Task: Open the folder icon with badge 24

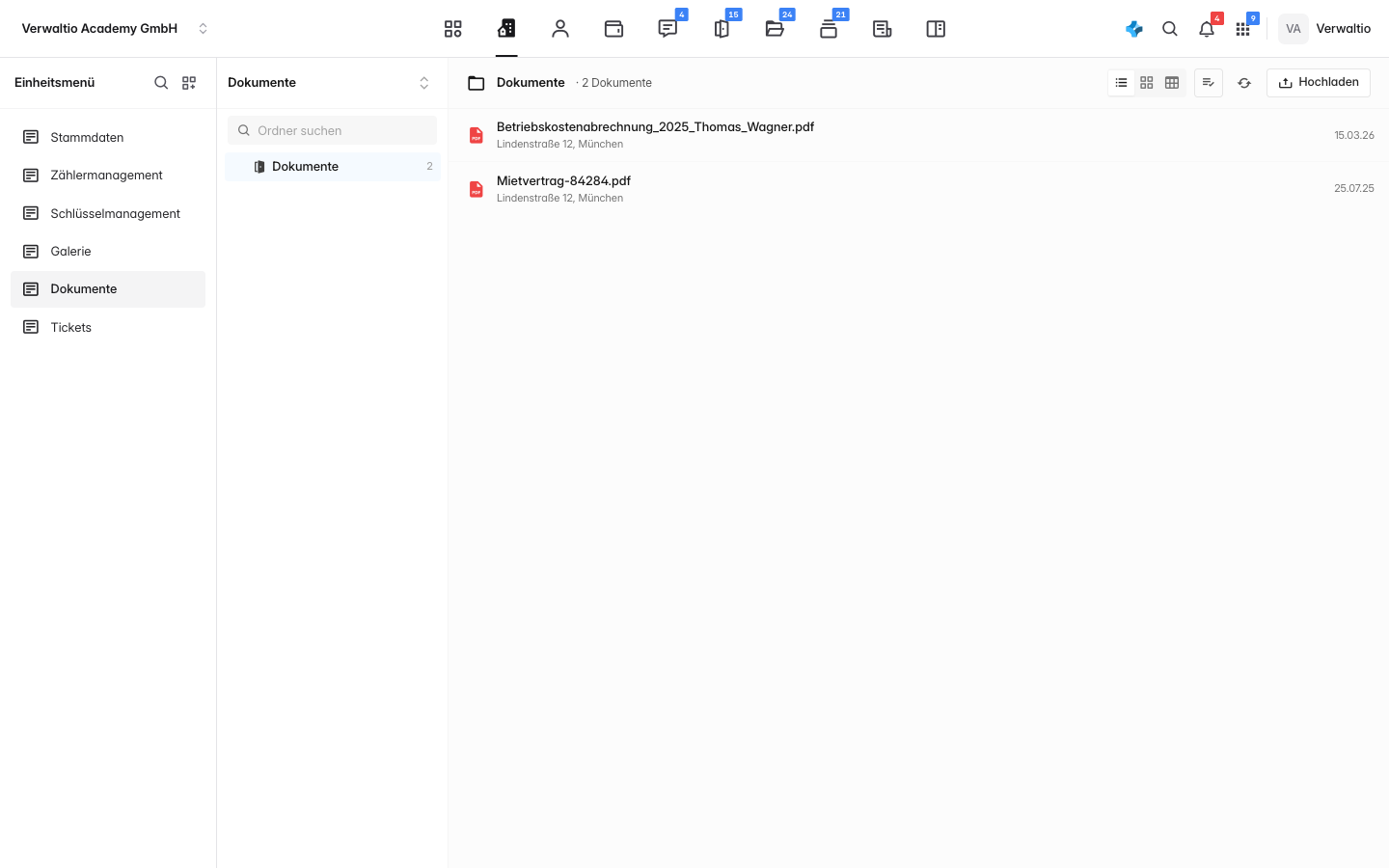Action: pyautogui.click(x=775, y=29)
